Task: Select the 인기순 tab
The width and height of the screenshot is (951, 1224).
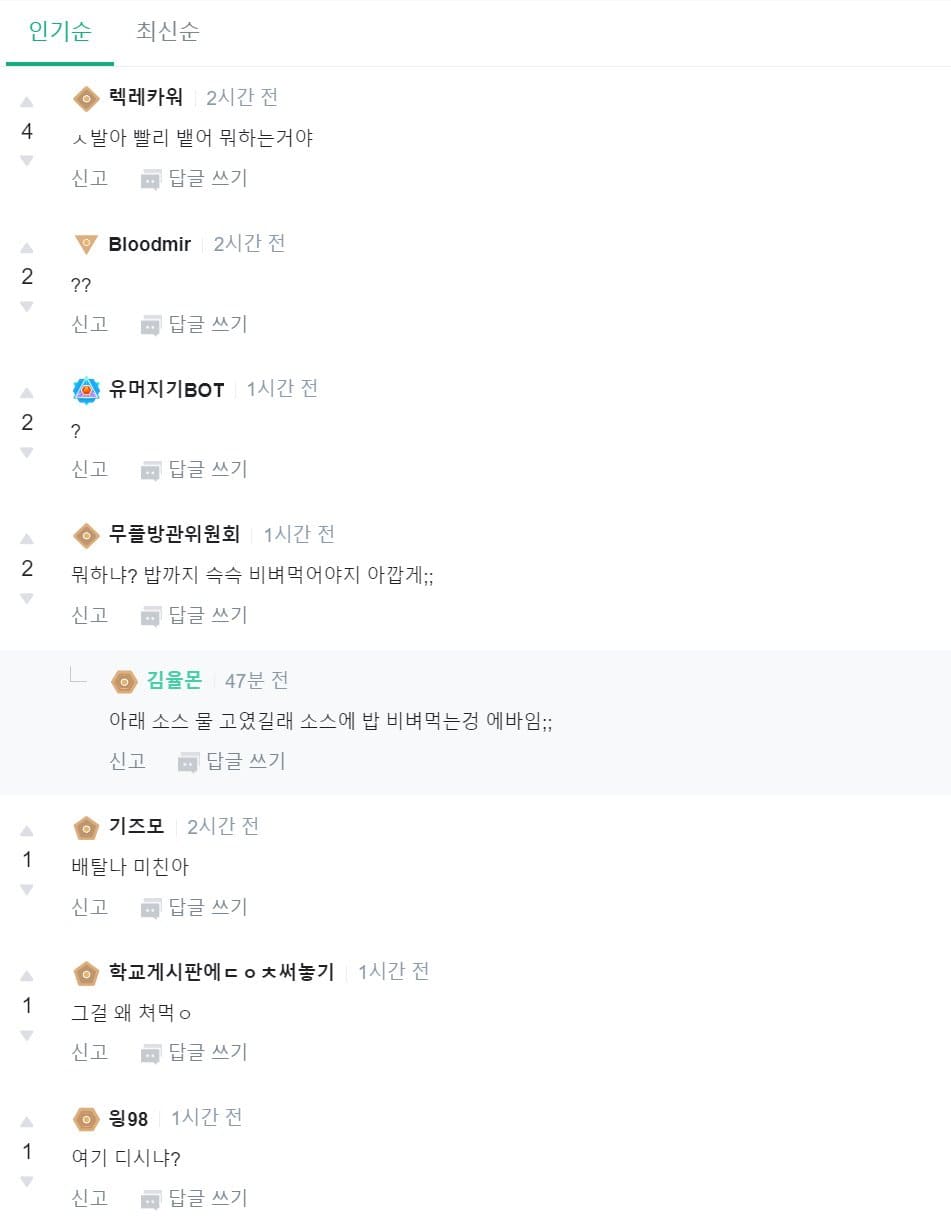Action: pos(60,31)
